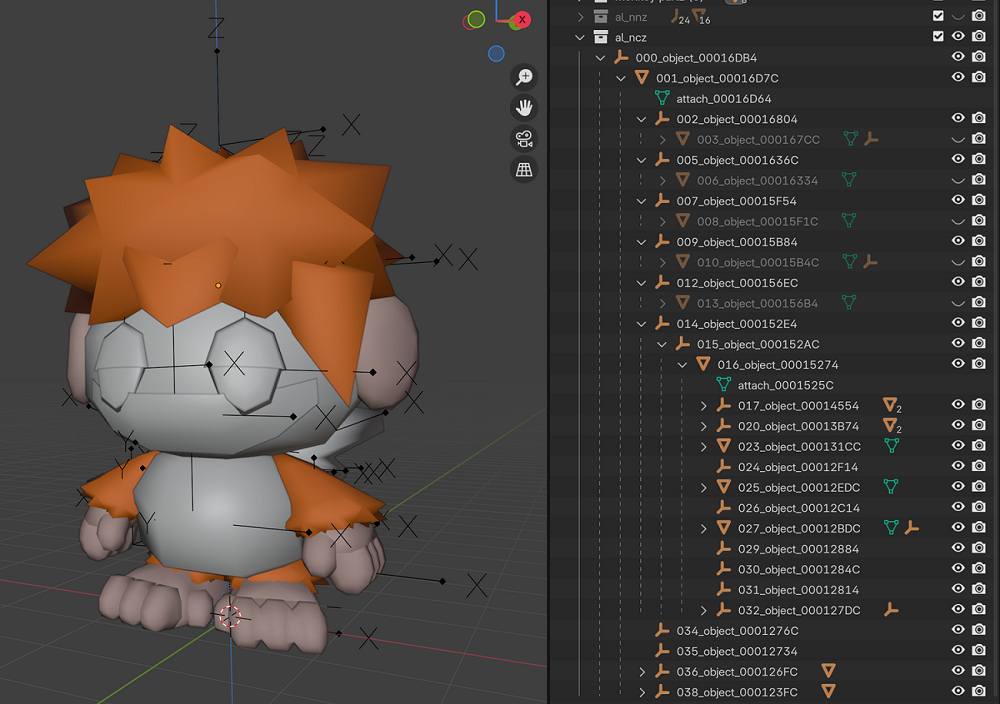Uncheck the al_ncz collection checkbox
1000x704 pixels.
click(x=937, y=36)
